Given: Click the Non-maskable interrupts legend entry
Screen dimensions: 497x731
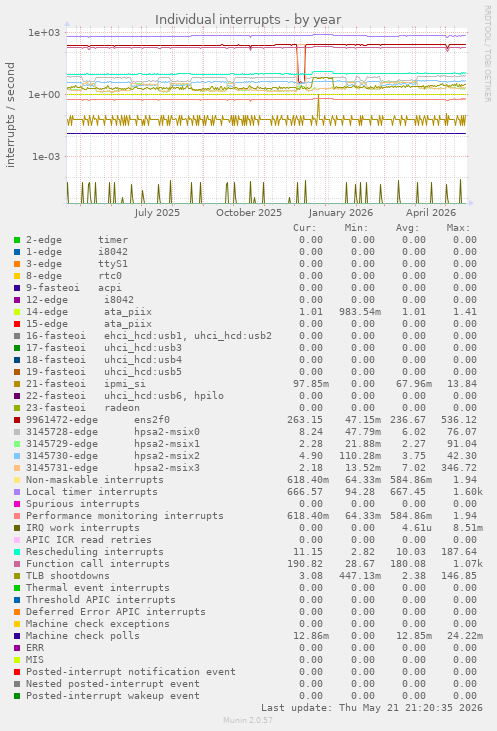Looking at the screenshot, I should tap(95, 480).
